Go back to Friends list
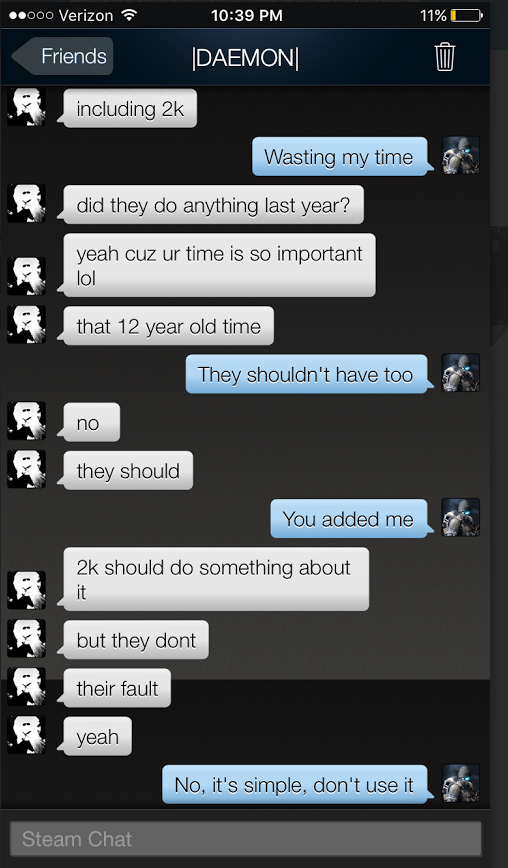The width and height of the screenshot is (508, 868). click(x=62, y=56)
